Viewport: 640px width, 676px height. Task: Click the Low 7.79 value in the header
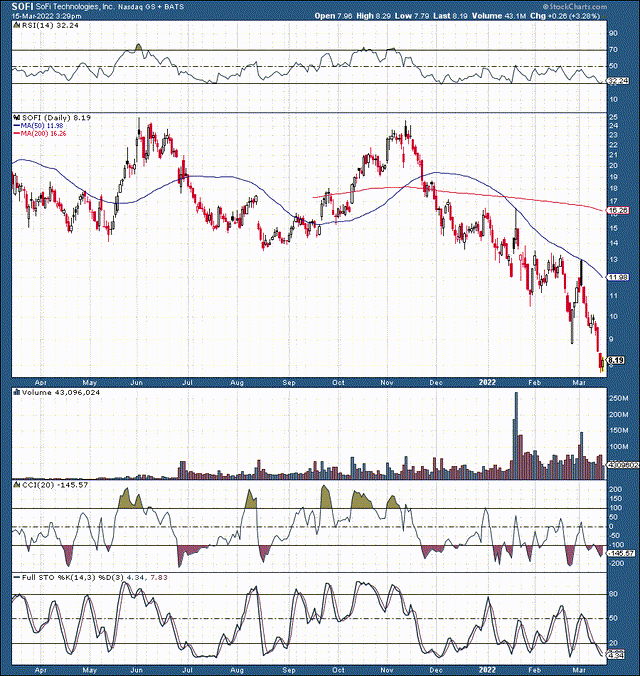[412, 16]
